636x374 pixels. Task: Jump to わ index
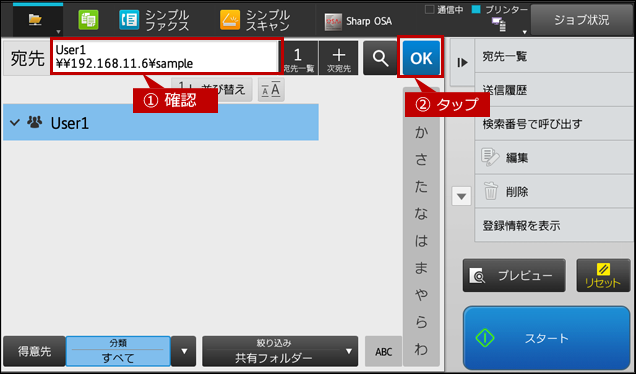pos(421,349)
